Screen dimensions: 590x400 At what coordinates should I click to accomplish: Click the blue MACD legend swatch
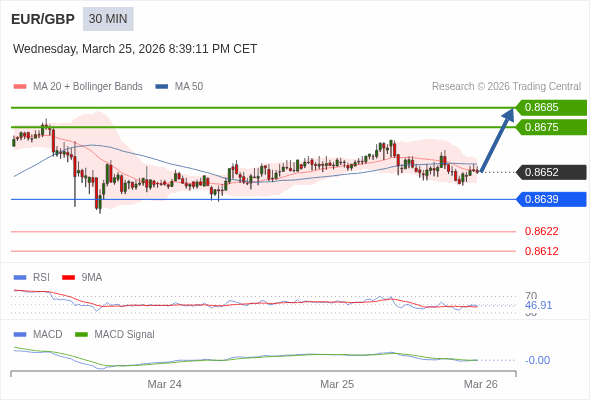20,335
